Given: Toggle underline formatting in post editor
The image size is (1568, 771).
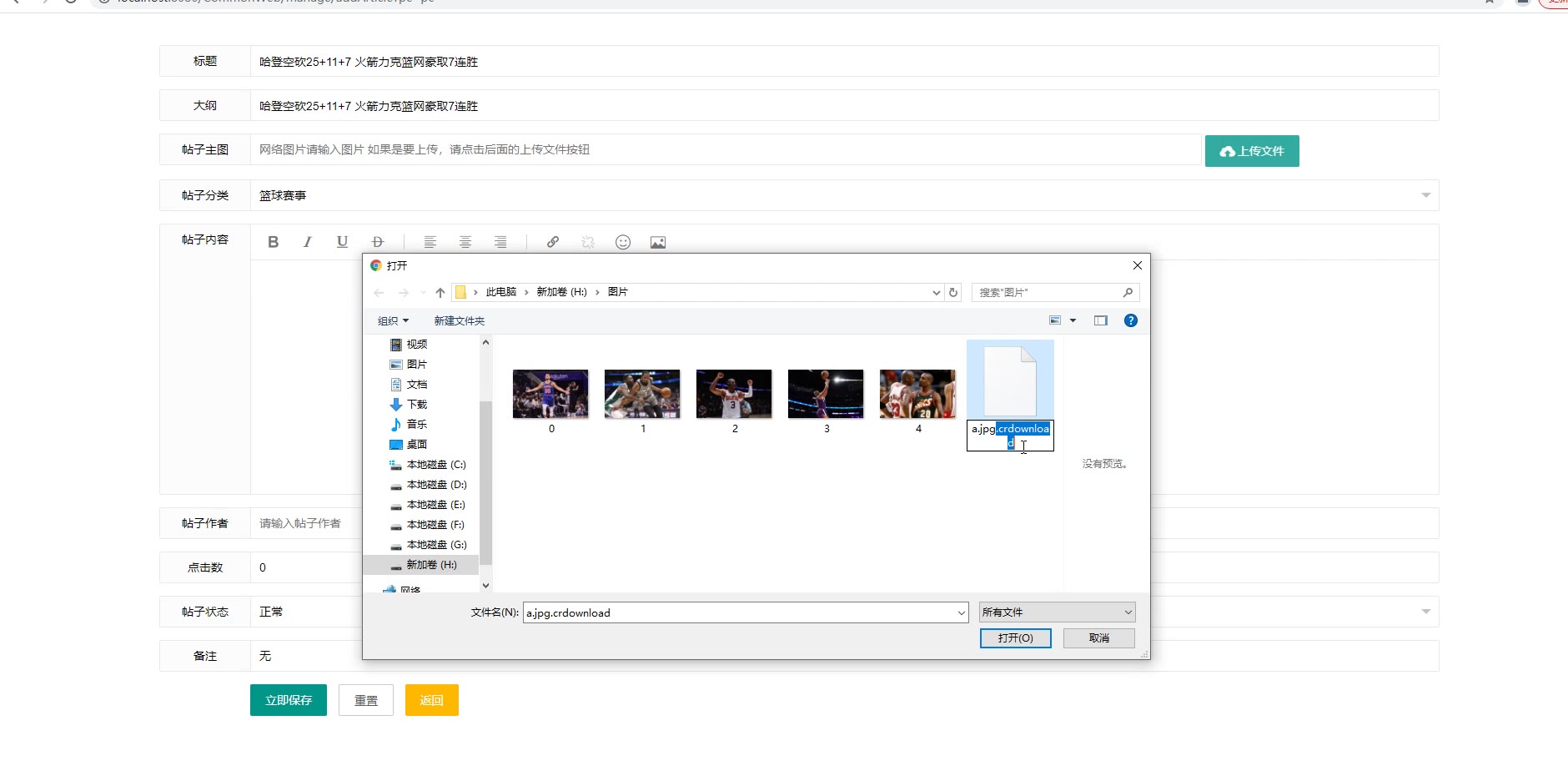Looking at the screenshot, I should tap(342, 242).
